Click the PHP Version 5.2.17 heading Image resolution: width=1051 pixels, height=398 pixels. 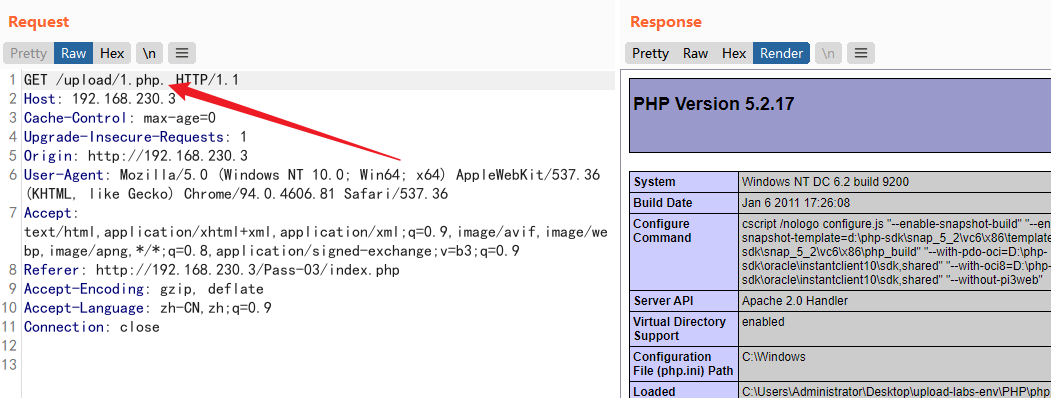coord(714,104)
